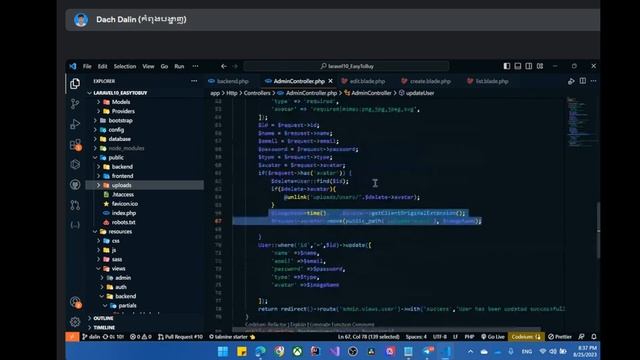This screenshot has width=640, height=360.
Task: Open Pull Requests view in activity bar
Action: coord(75,205)
